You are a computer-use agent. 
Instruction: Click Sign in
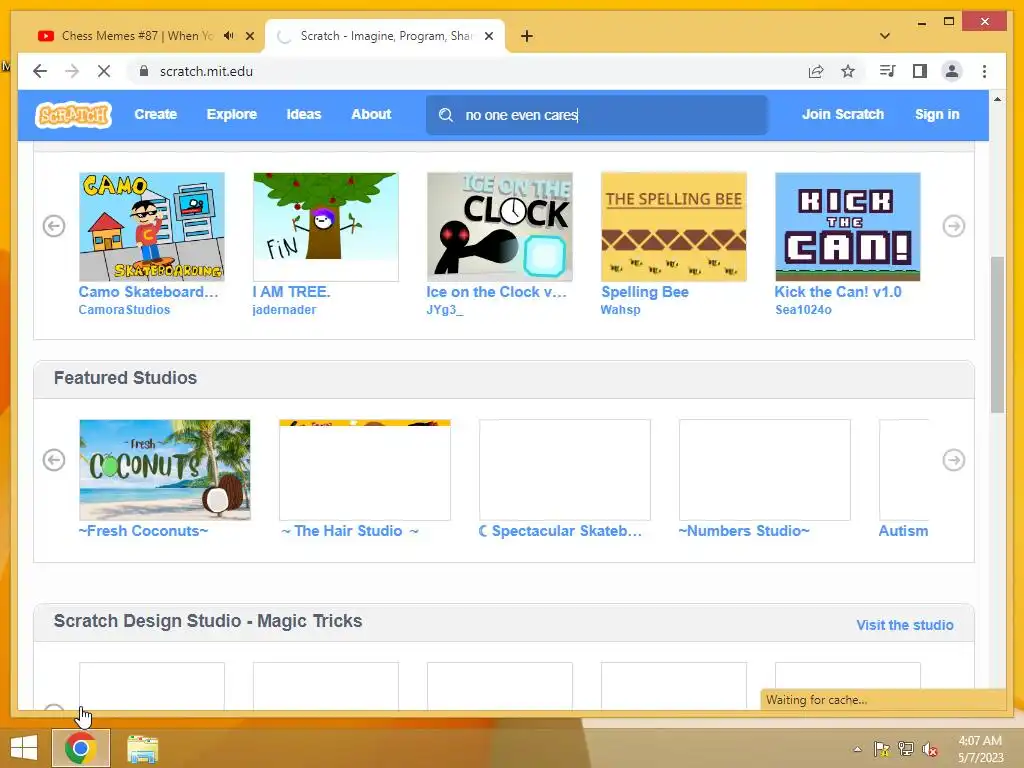pos(937,114)
